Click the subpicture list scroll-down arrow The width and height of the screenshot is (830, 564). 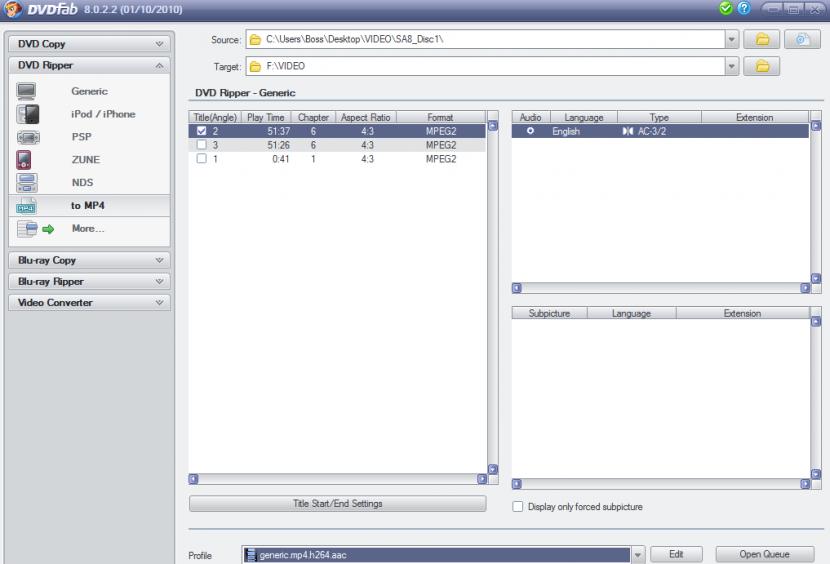(x=816, y=474)
